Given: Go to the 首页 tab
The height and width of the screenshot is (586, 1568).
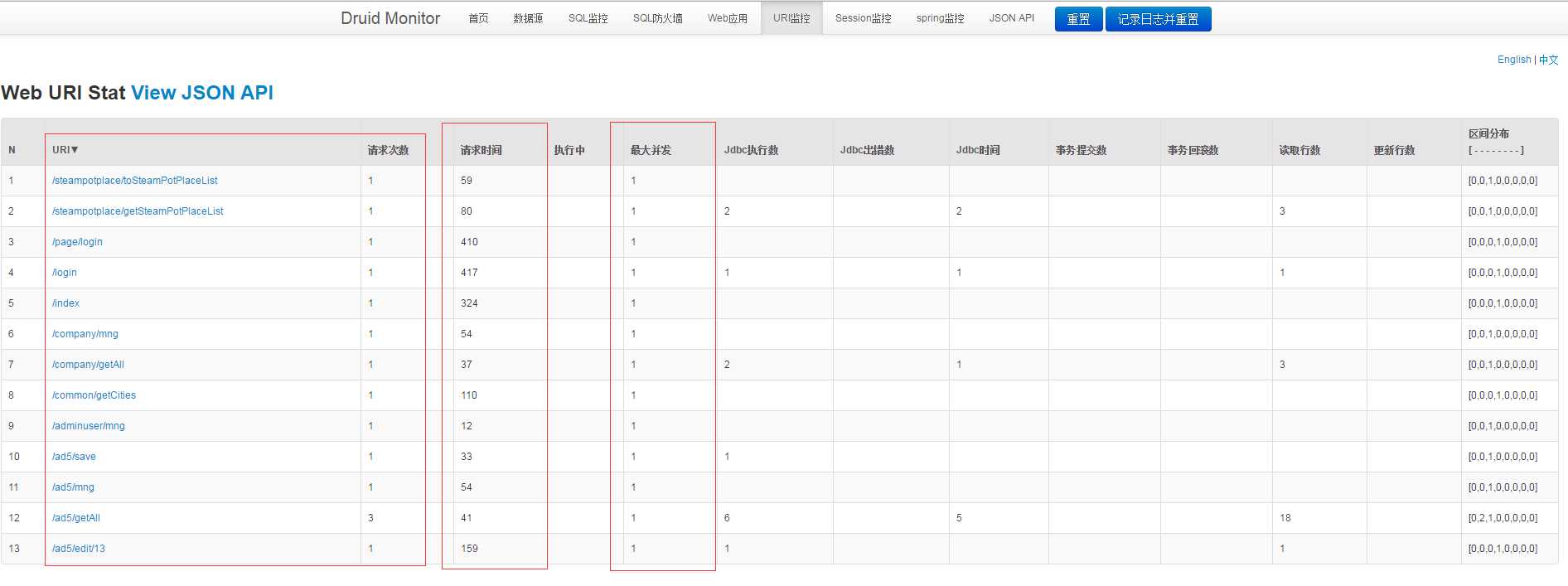Looking at the screenshot, I should (x=478, y=18).
